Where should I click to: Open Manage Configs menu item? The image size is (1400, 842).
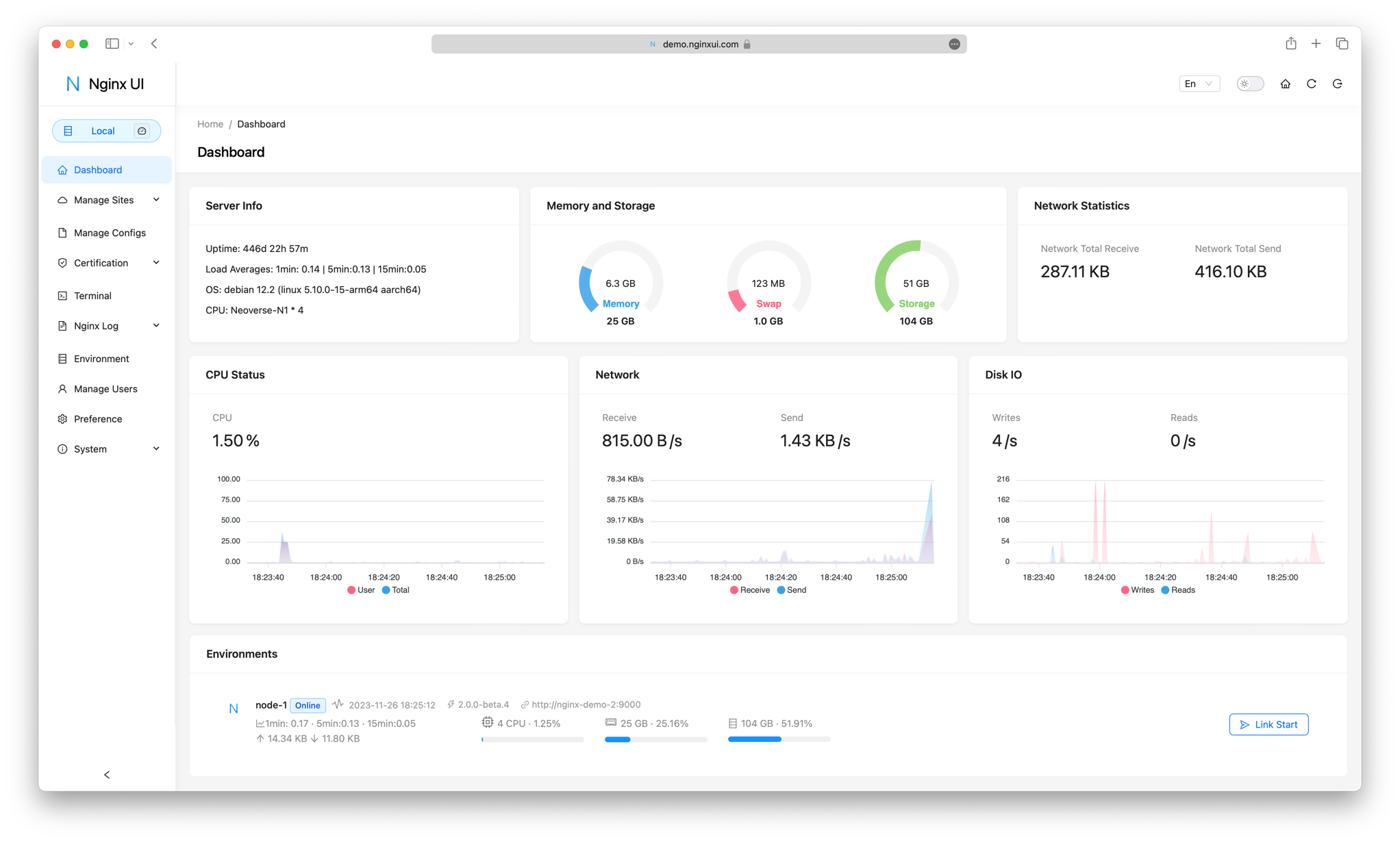[x=110, y=233]
